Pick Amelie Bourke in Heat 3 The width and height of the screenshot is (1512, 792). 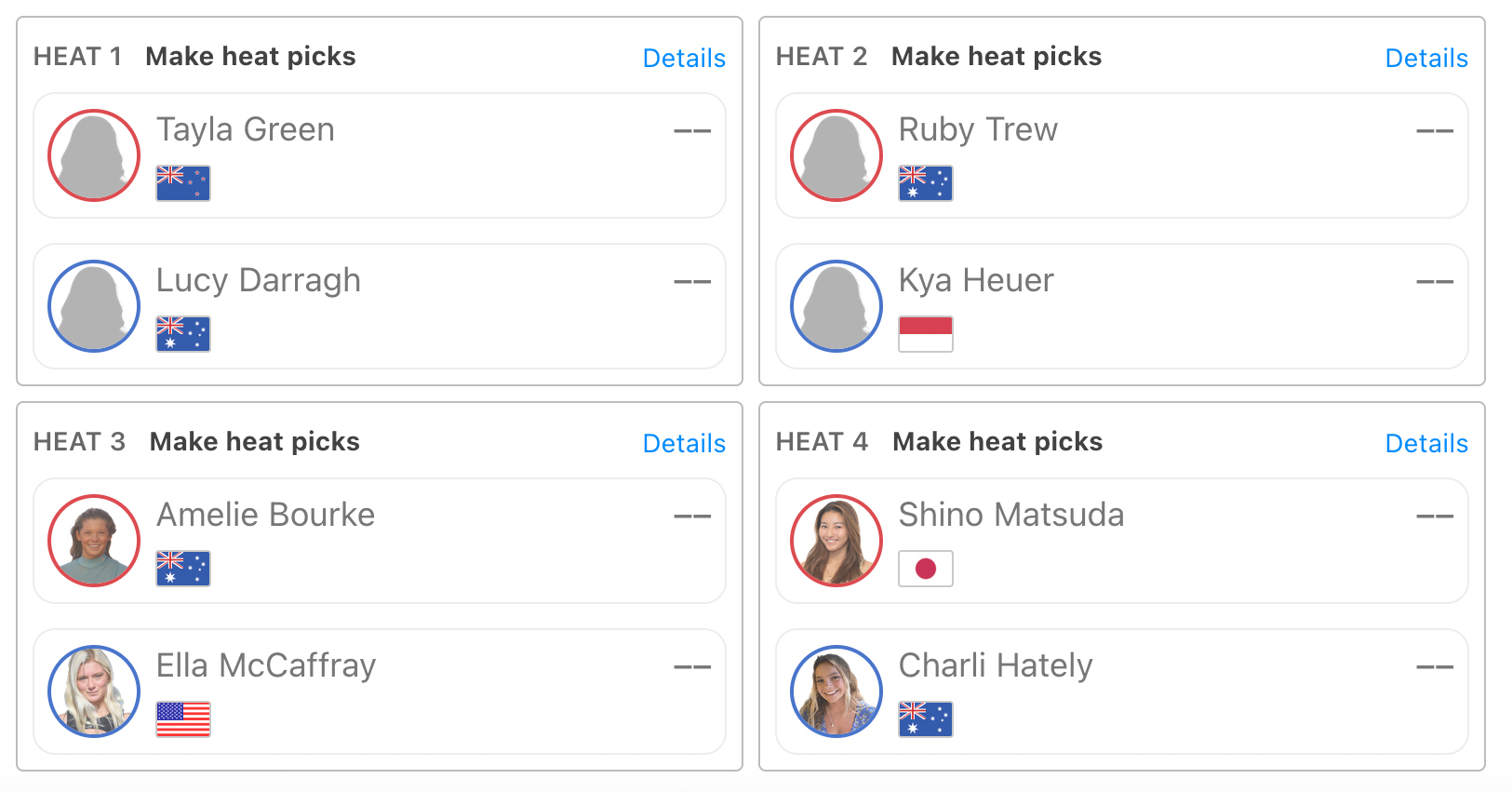tap(265, 515)
